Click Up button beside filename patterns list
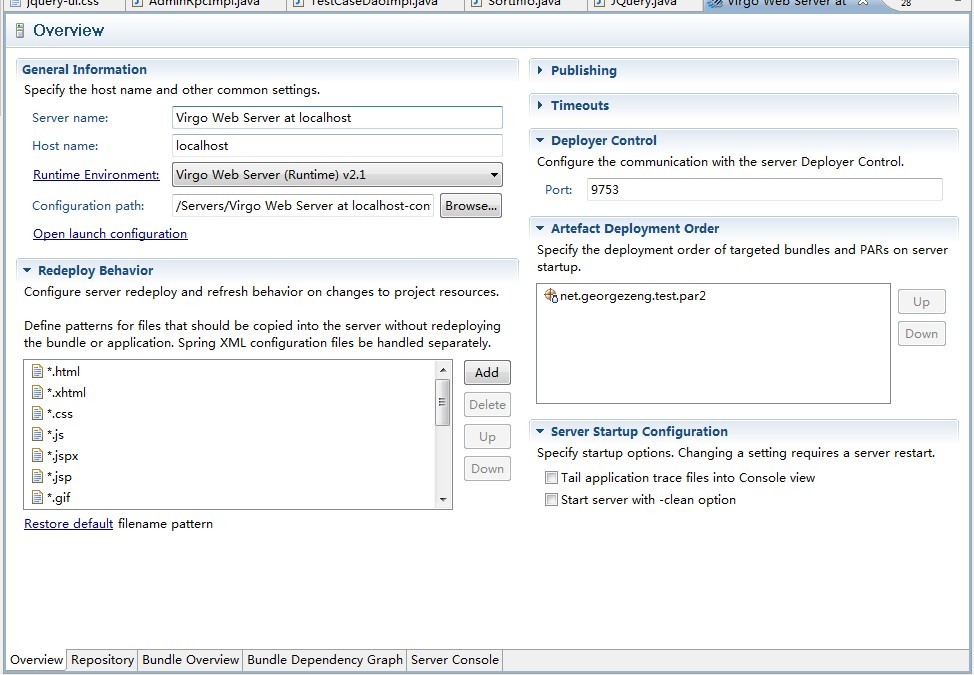Screen dimensions: 974x675 [x=487, y=437]
